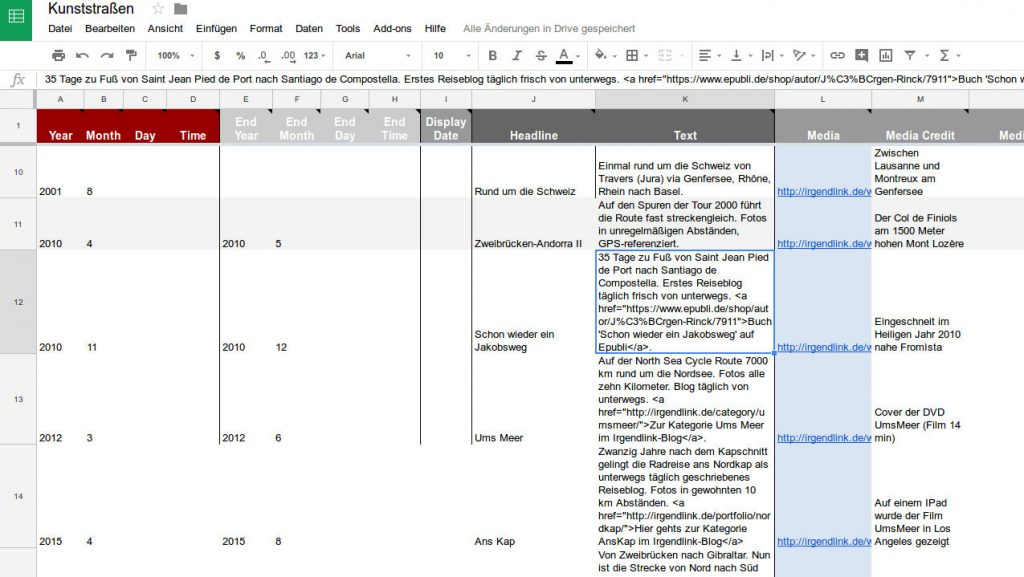
Task: Decrease decimal places for selected cell
Action: [x=262, y=55]
